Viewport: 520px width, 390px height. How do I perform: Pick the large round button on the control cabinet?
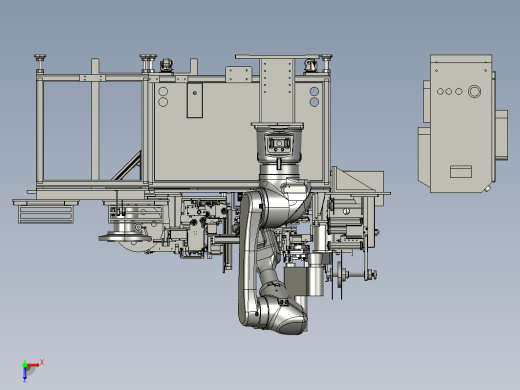coord(474,91)
